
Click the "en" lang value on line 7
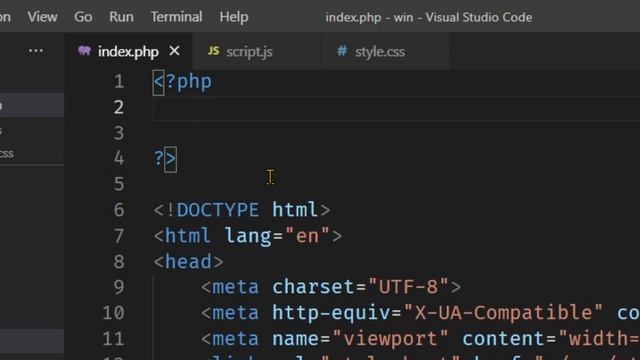(307, 236)
